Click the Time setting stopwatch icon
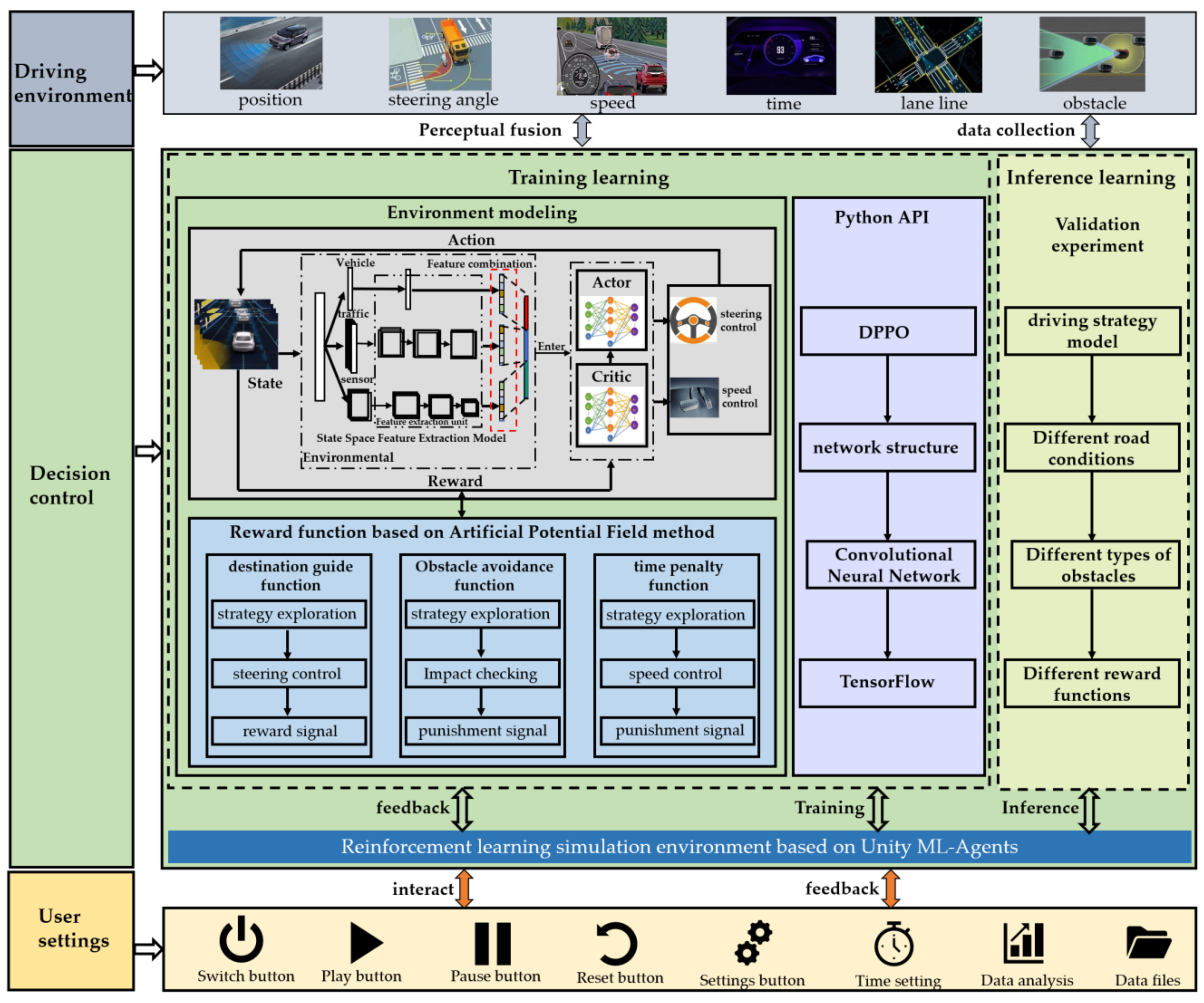Screen dimensions: 1204x1003 click(894, 944)
